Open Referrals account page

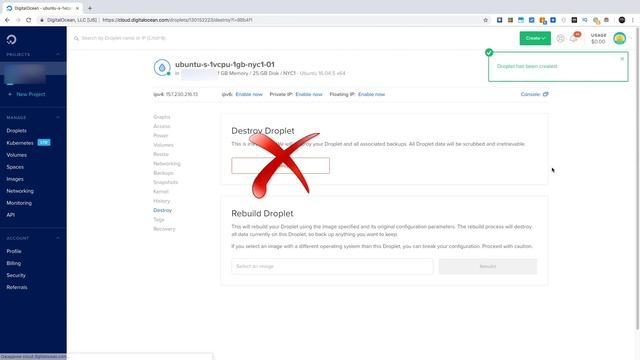pyautogui.click(x=17, y=287)
